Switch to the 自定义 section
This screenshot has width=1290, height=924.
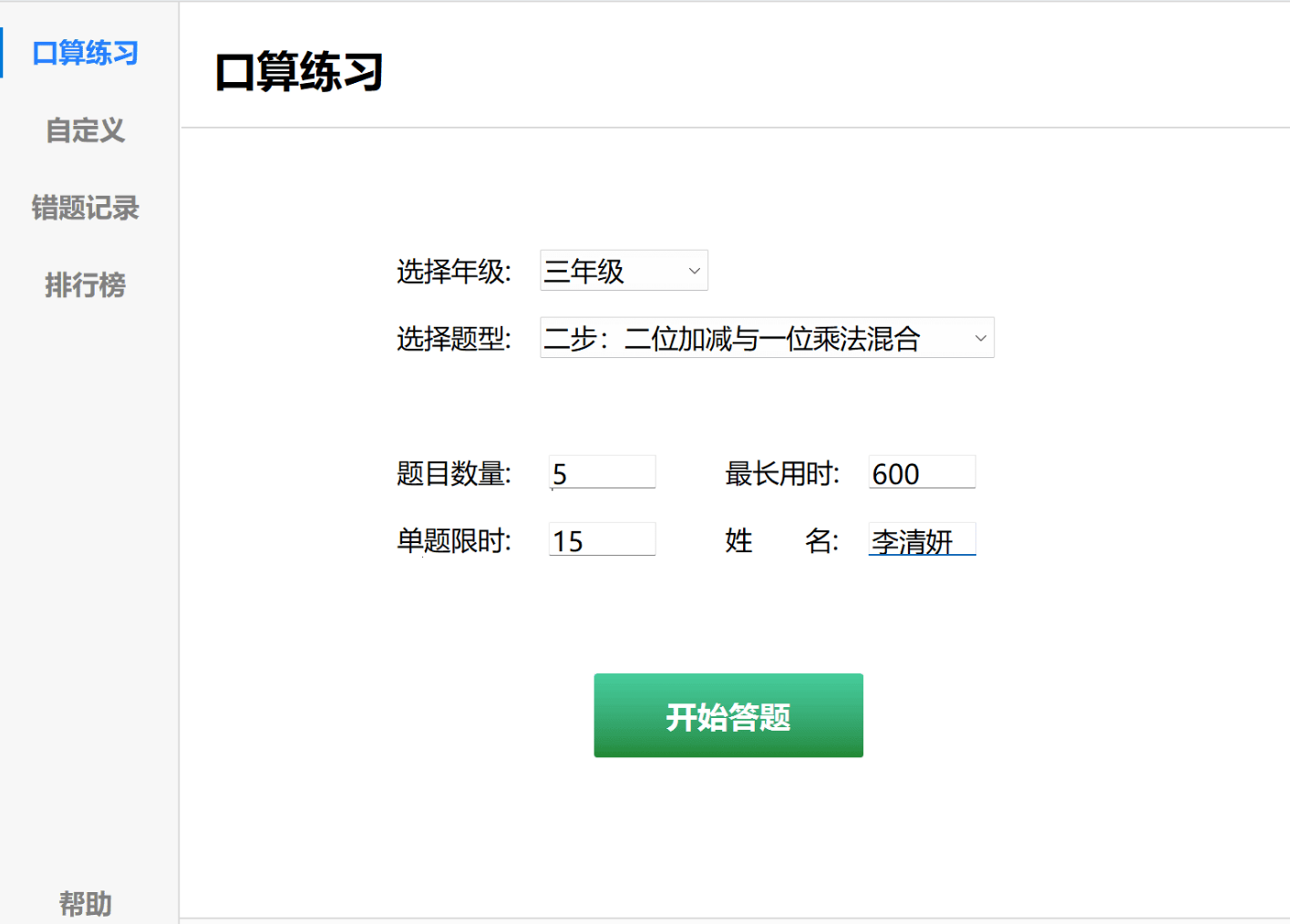(85, 130)
